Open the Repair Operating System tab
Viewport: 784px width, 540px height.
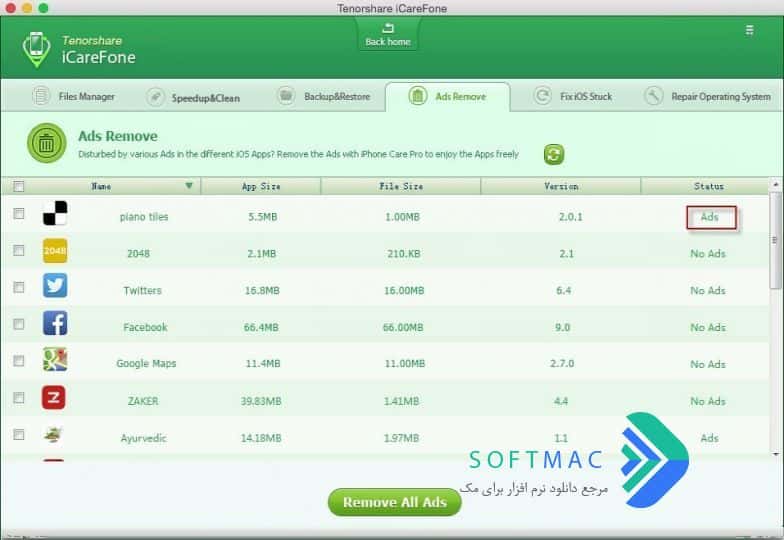pyautogui.click(x=708, y=96)
